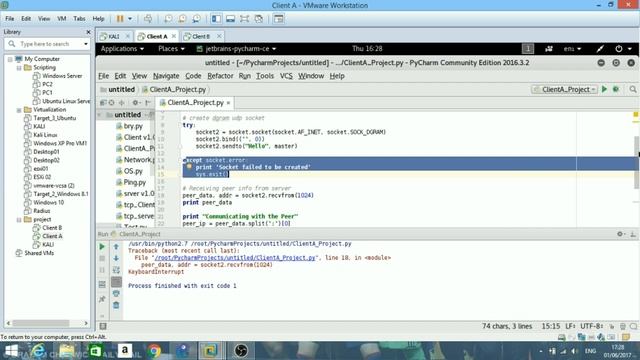Open the ClientA_Project.py traceback link
640x360 pixels.
(x=235, y=258)
